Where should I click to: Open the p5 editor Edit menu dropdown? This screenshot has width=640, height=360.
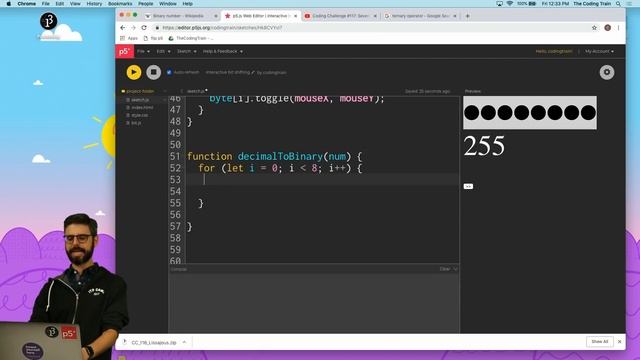pos(163,51)
